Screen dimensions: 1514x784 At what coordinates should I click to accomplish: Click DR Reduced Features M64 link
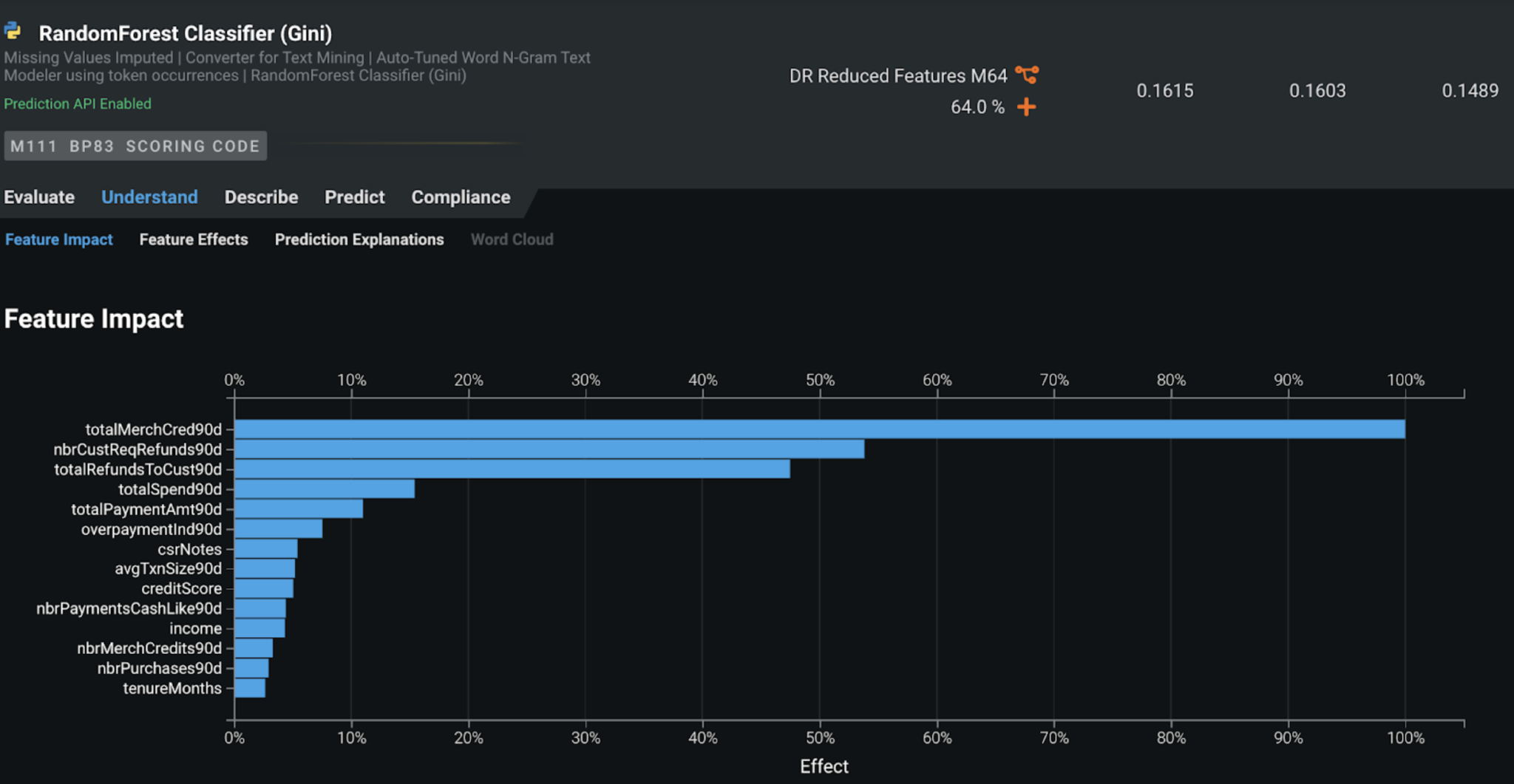[x=897, y=76]
